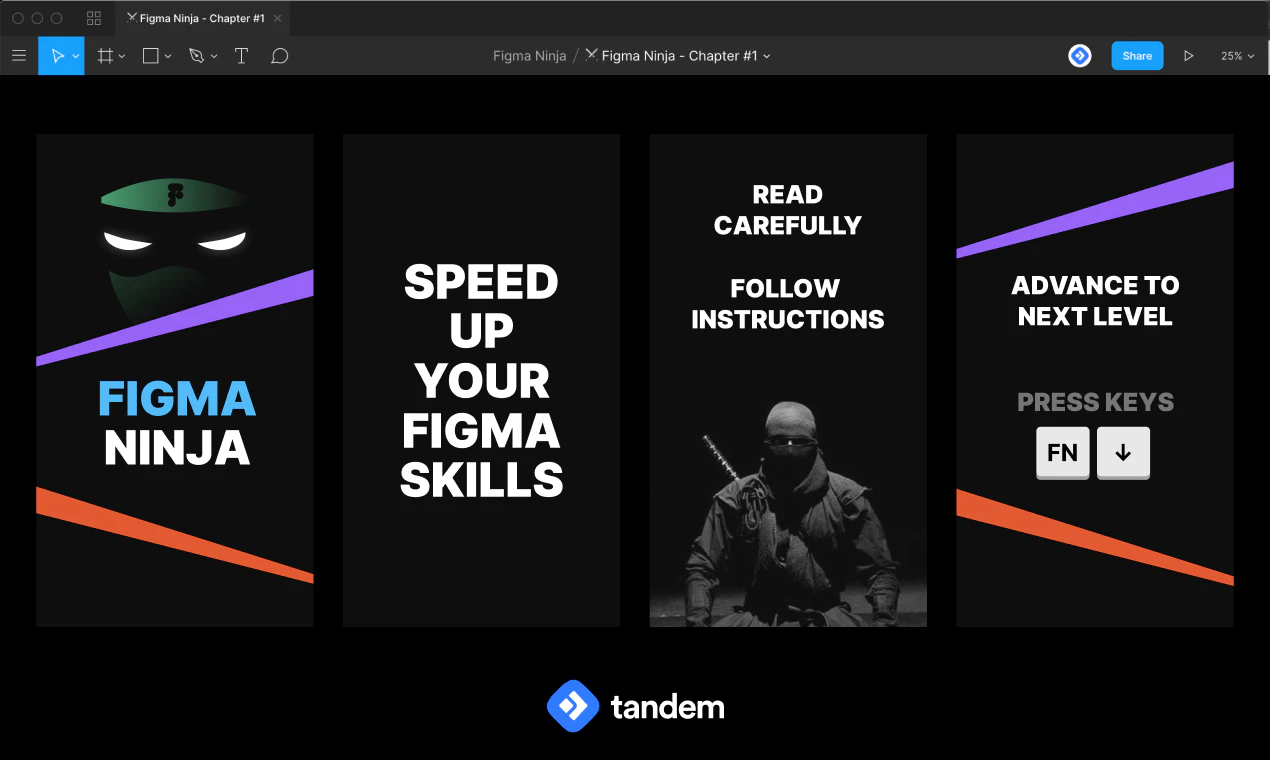Select the Frame tool
Screen dimensions: 1270x760
click(105, 56)
